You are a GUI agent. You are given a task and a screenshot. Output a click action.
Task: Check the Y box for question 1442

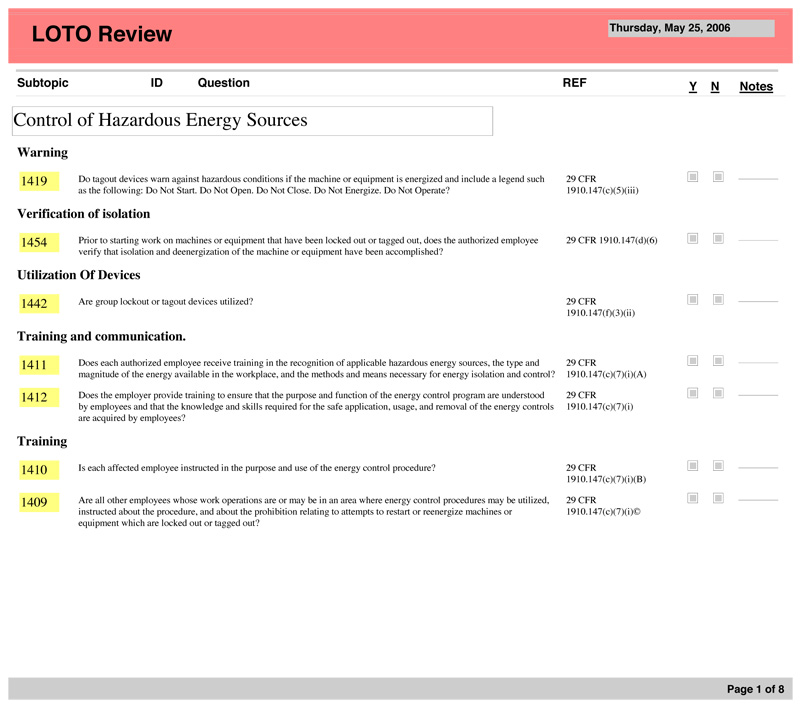coord(692,299)
